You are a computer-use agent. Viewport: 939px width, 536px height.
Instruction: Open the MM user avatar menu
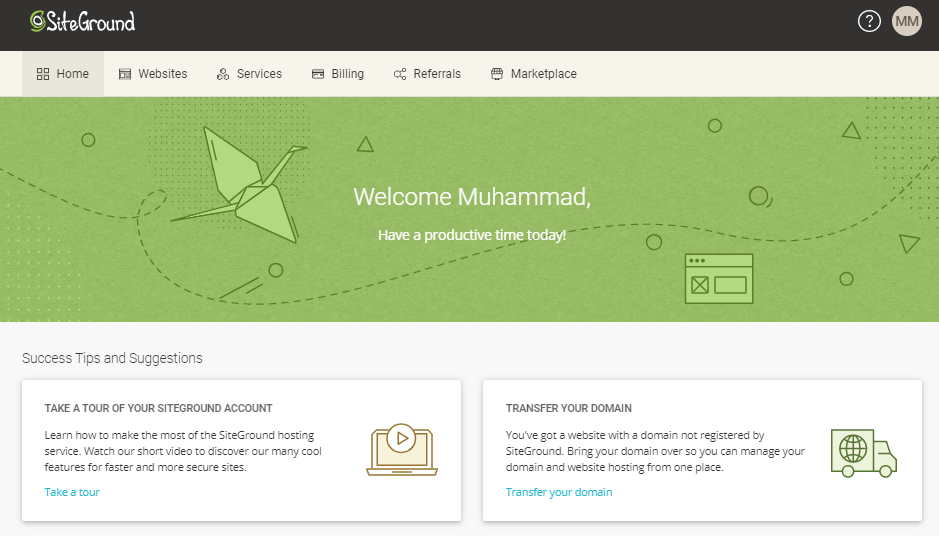tap(907, 22)
